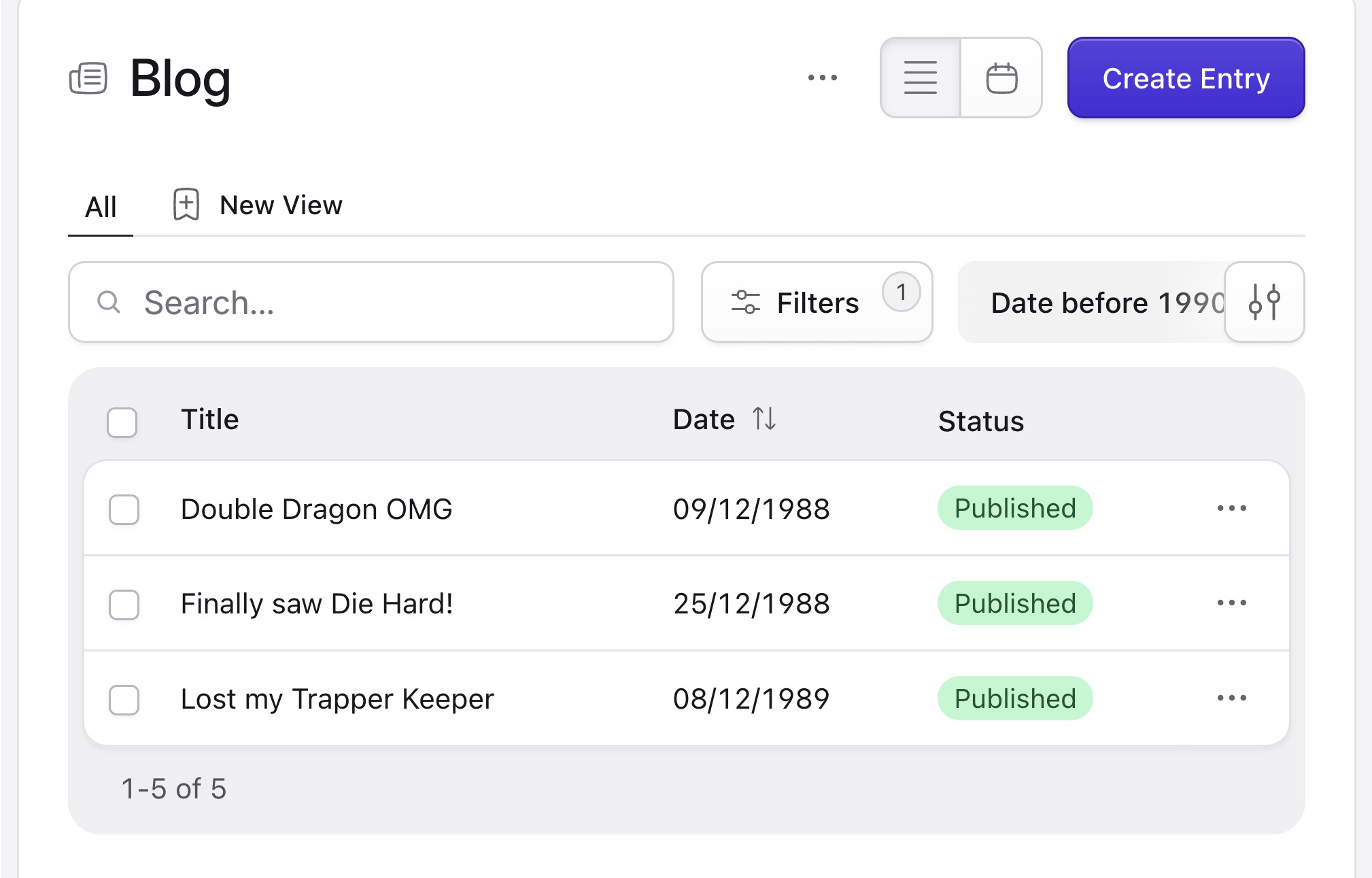Create a New View
The width and height of the screenshot is (1372, 878).
(258, 205)
